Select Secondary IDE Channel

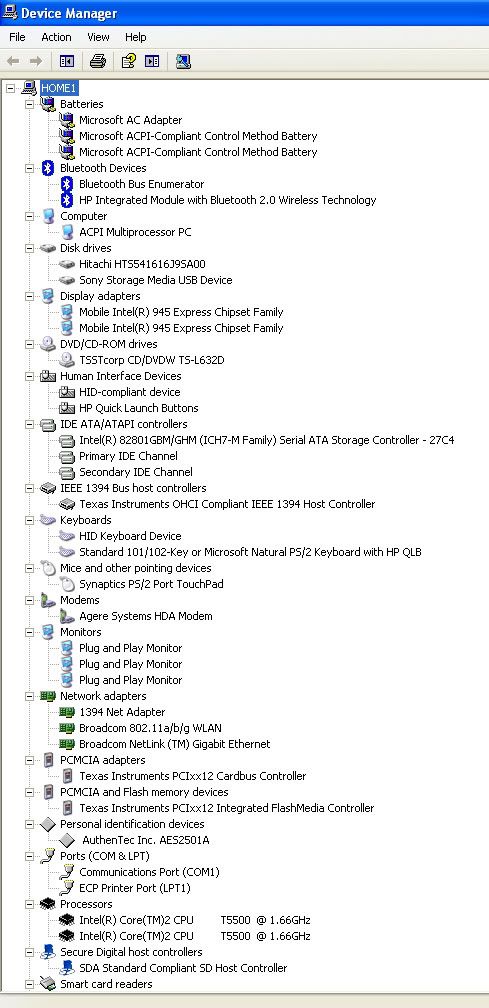136,472
